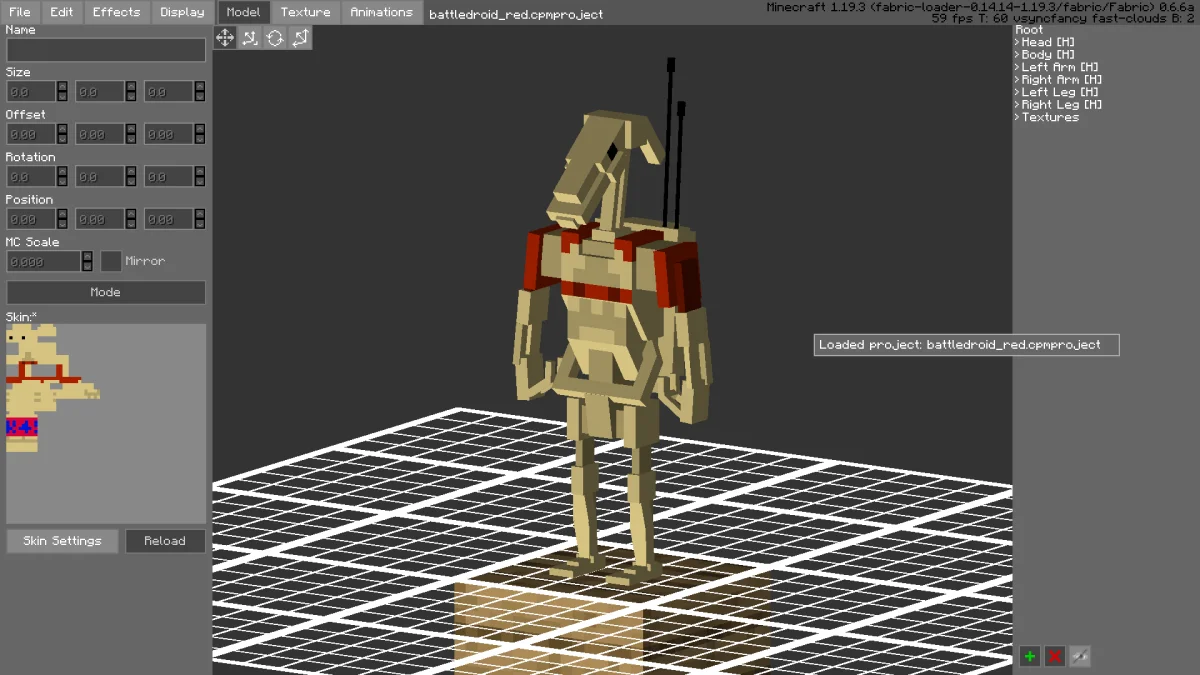Click the MC Scale value field
The image size is (1200, 675).
(x=43, y=261)
